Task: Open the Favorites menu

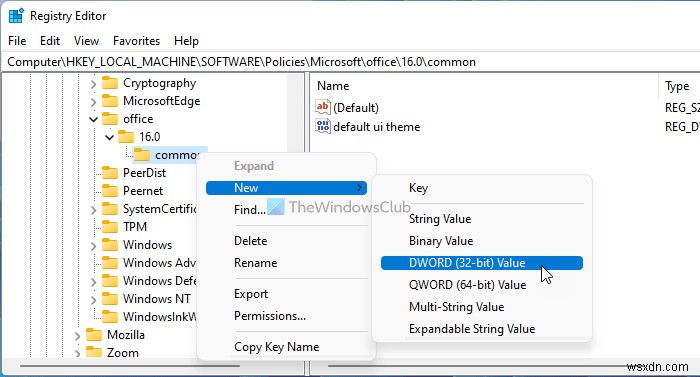Action: (x=136, y=41)
